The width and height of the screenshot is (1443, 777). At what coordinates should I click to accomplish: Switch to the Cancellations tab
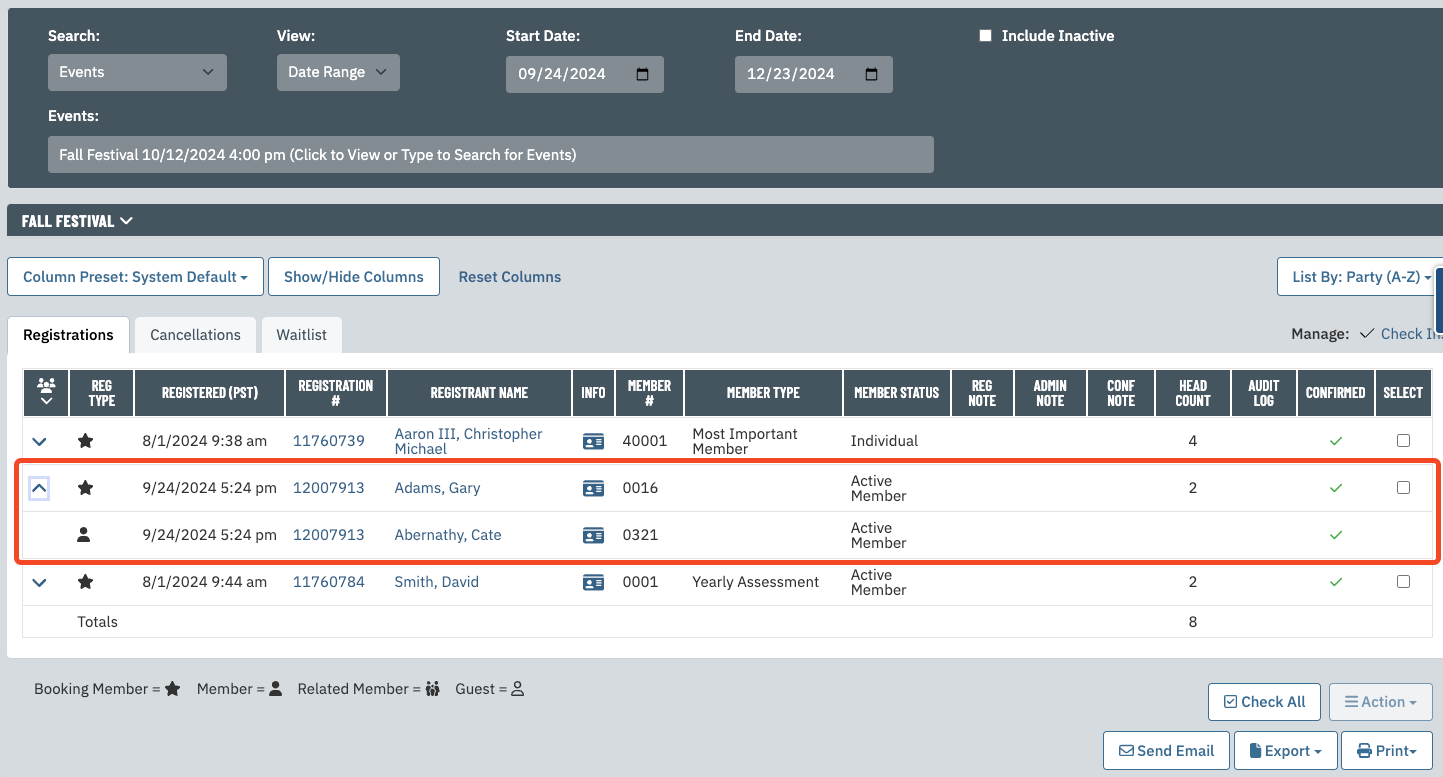195,335
